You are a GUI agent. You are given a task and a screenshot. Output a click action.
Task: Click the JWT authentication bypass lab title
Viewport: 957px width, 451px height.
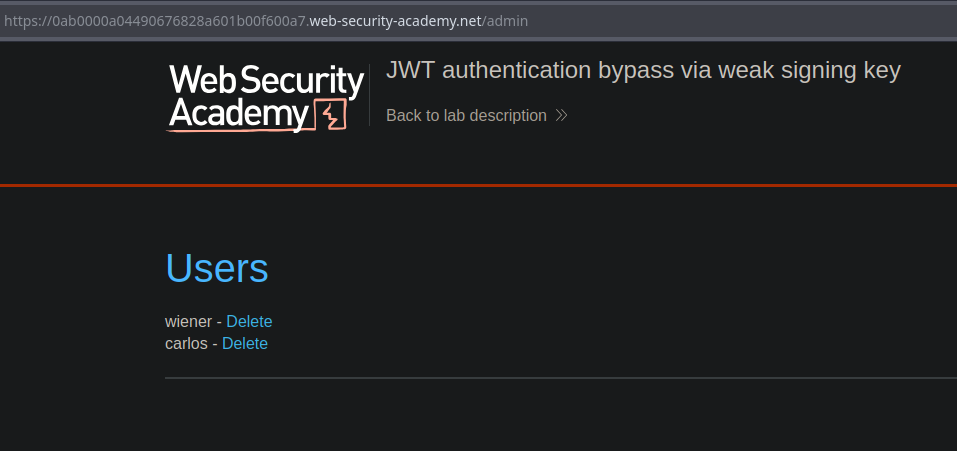click(x=643, y=70)
